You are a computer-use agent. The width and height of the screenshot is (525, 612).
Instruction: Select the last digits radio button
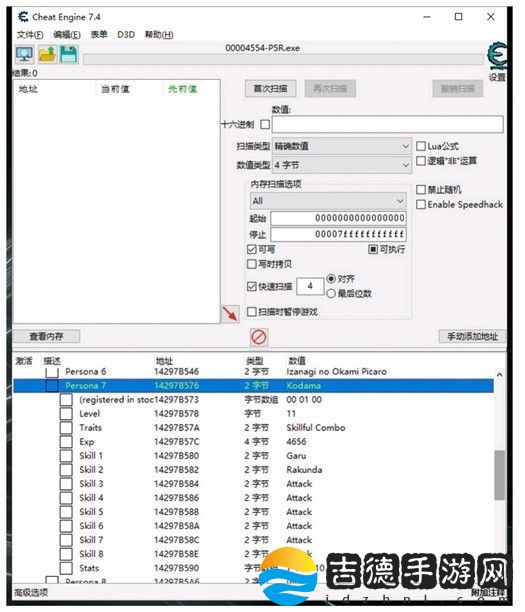tap(331, 294)
